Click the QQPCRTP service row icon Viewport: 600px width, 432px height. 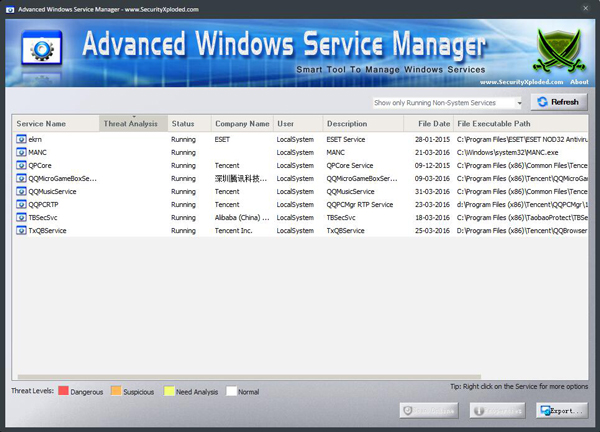tap(21, 204)
